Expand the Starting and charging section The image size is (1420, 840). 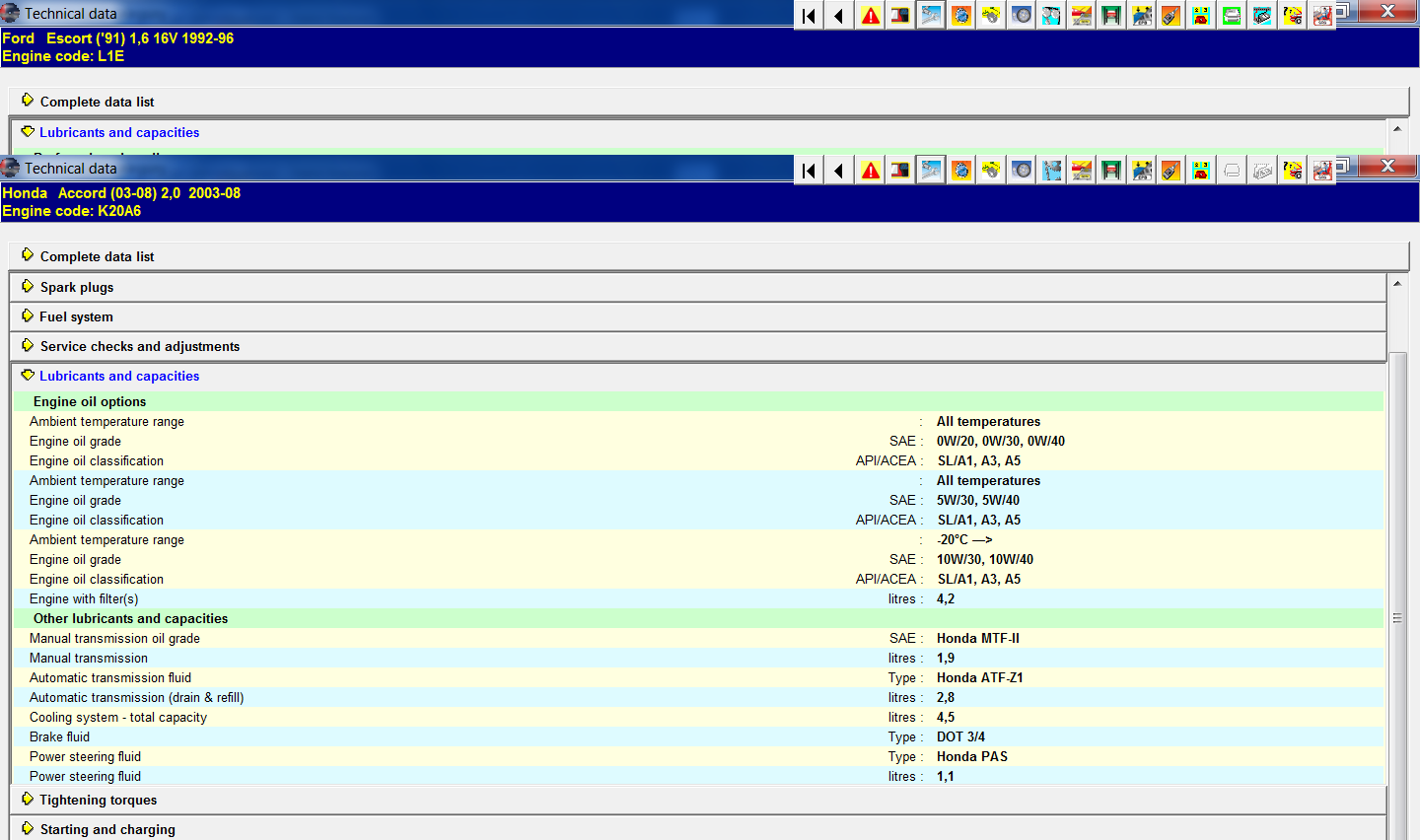coord(107,829)
